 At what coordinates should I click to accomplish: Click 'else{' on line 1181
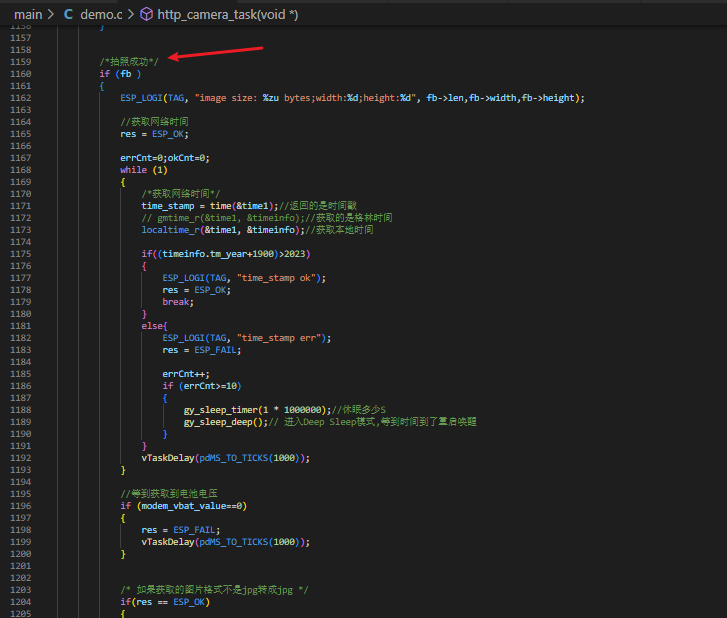[154, 326]
